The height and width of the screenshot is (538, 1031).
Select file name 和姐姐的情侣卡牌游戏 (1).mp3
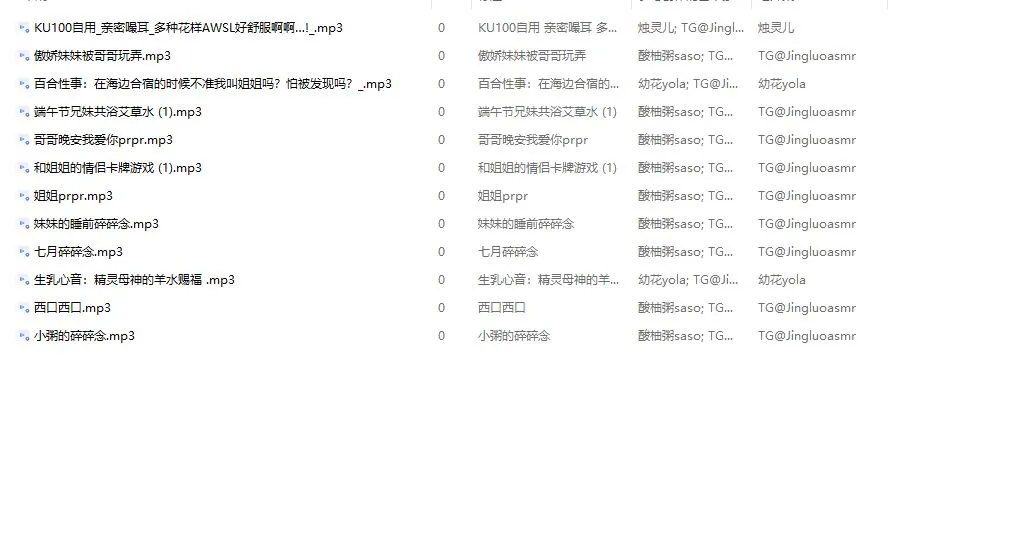pos(118,168)
